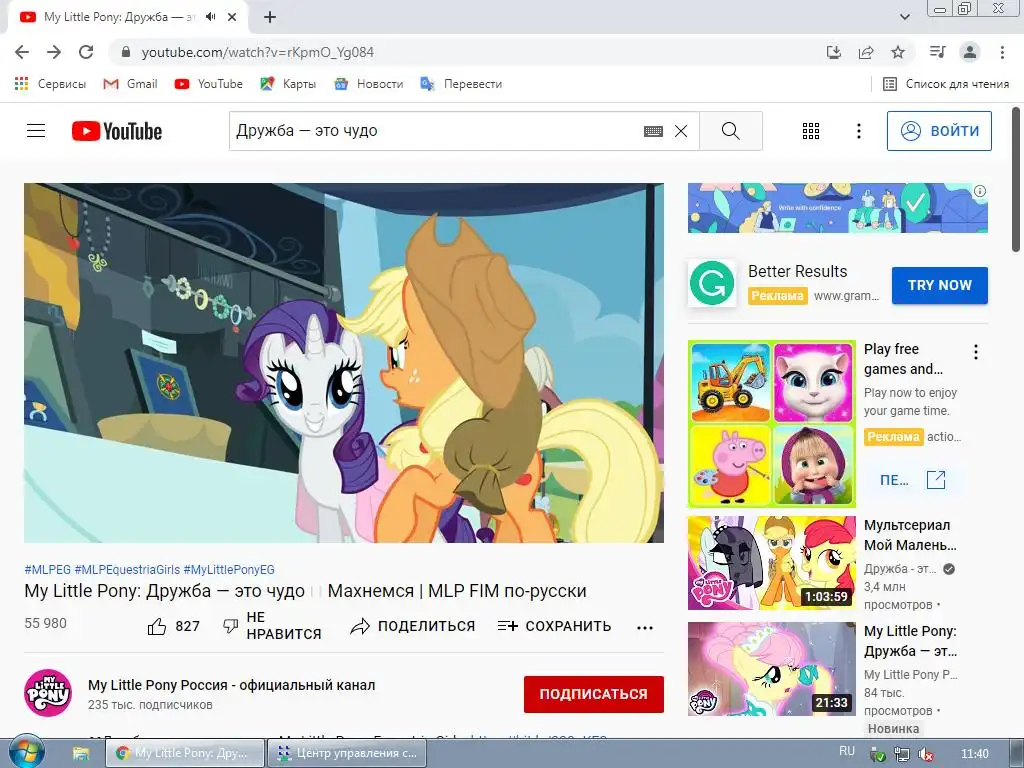This screenshot has height=768, width=1024.
Task: Open the on-screen keyboard in search box
Action: tap(653, 131)
